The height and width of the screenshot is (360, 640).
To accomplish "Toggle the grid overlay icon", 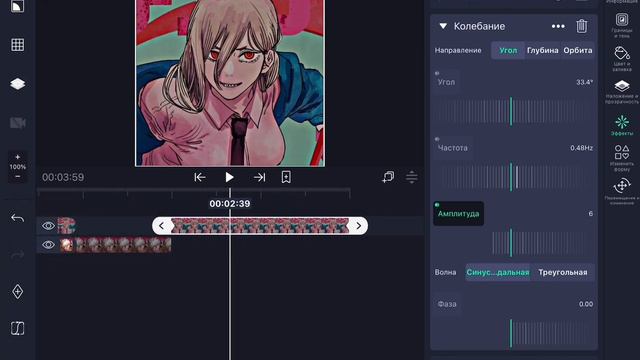I will [x=18, y=45].
